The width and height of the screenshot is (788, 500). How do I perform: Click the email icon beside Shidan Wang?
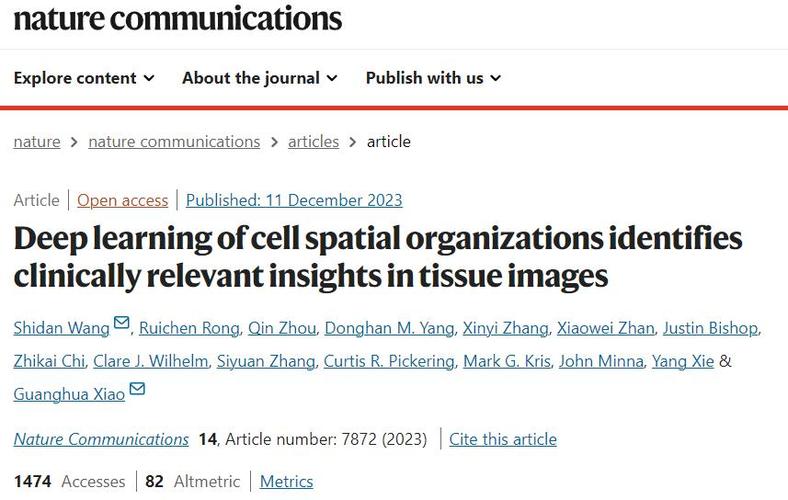(122, 322)
